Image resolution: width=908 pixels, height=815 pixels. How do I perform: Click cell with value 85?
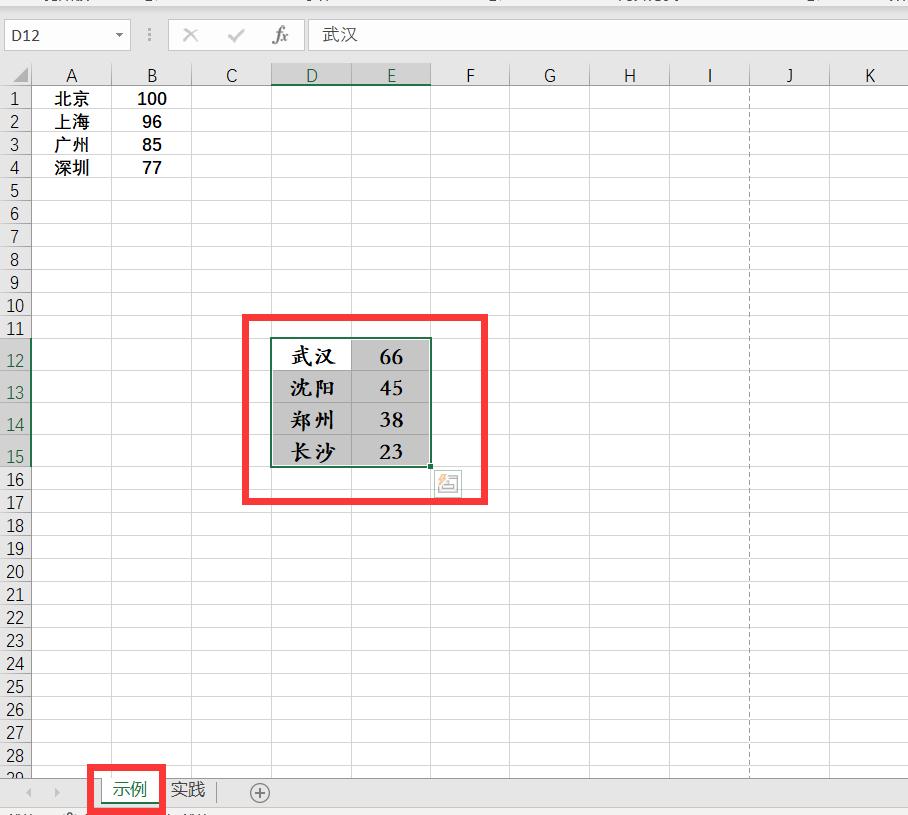pos(152,144)
